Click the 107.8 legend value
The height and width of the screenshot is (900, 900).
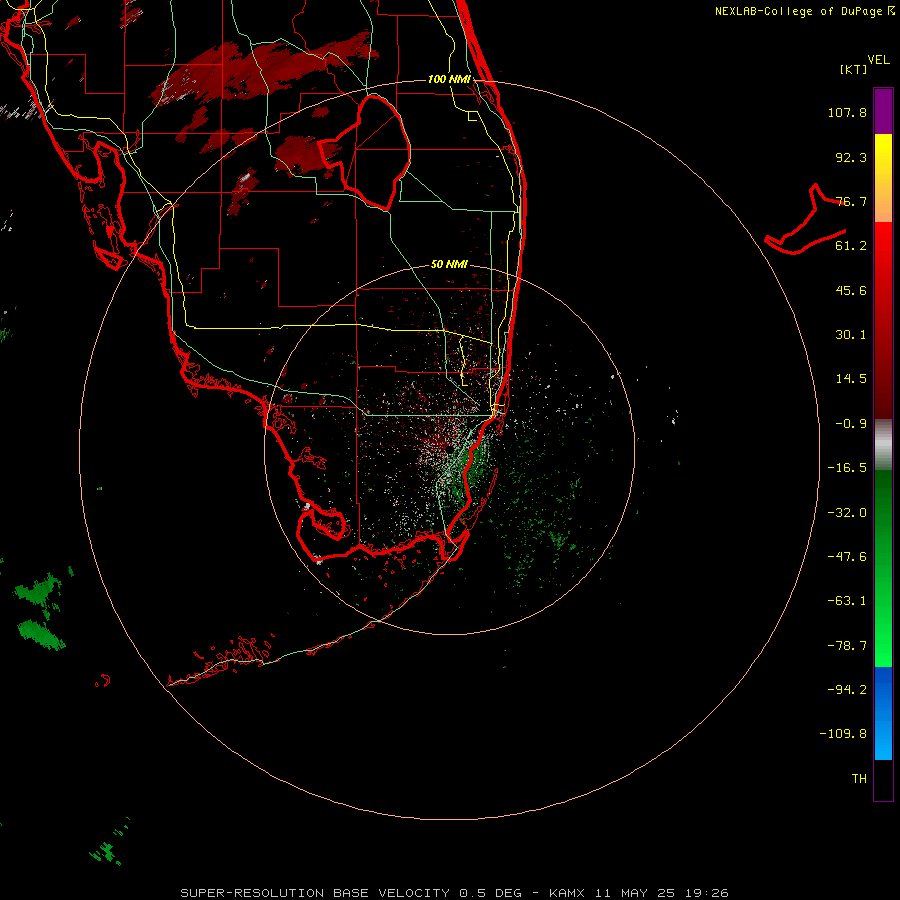click(x=847, y=112)
